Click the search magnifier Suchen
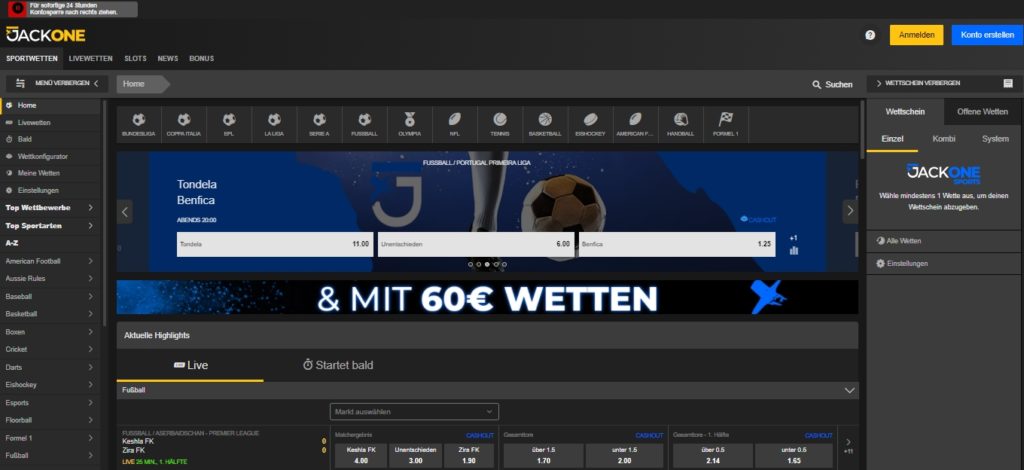The width and height of the screenshot is (1024, 470). (x=832, y=84)
